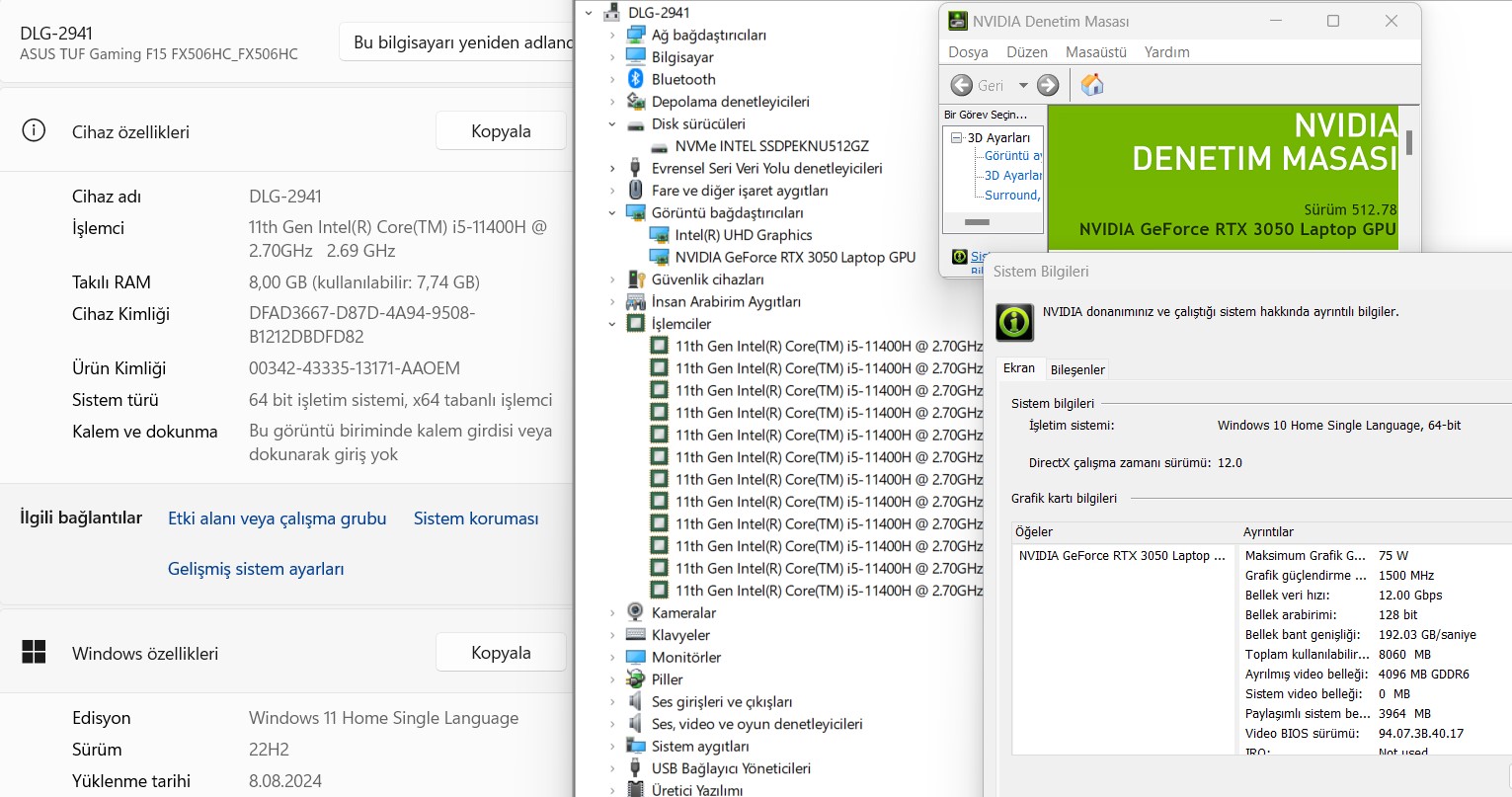Open Gelişmiş sistem ayarları link
Screen dimensions: 1512x797
pos(256,569)
